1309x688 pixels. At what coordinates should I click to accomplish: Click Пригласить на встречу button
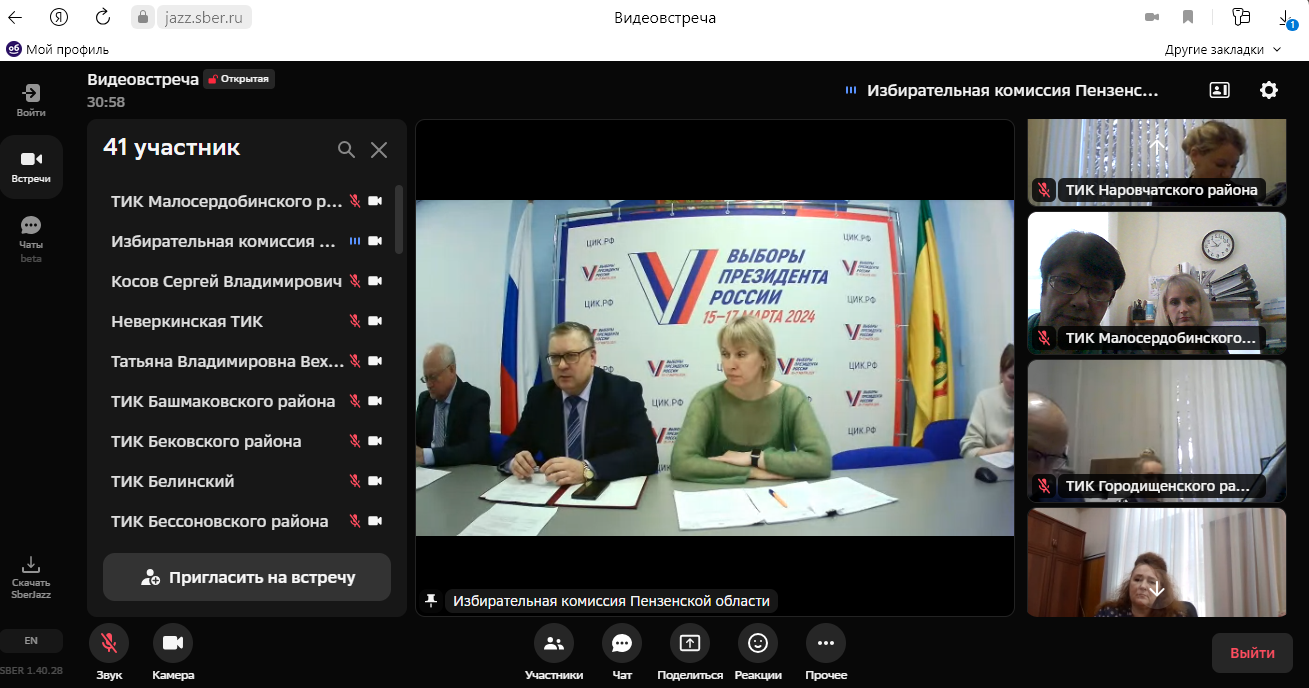tap(247, 577)
